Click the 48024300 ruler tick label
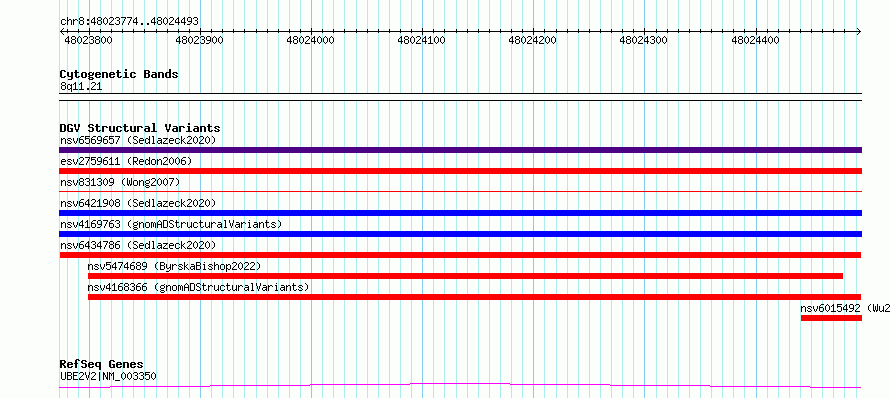Viewport: 890px width, 398px height. click(x=644, y=41)
